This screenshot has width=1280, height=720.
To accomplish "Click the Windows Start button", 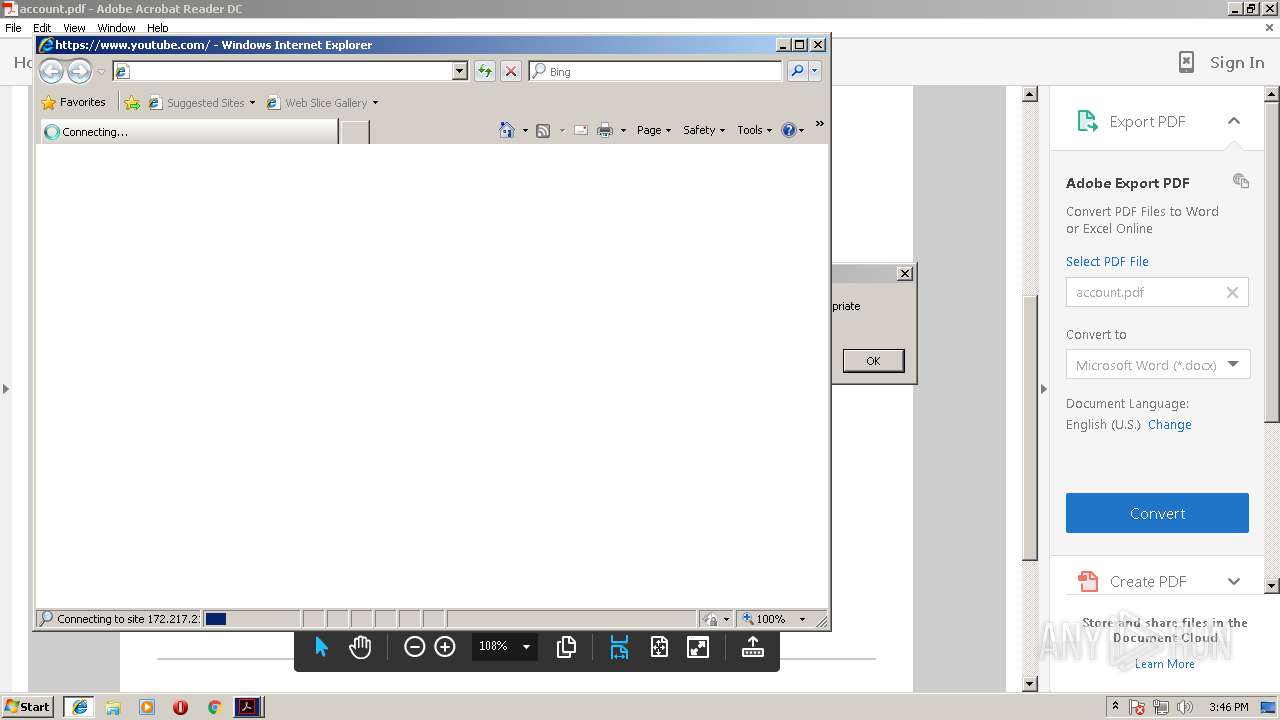I will pos(28,707).
